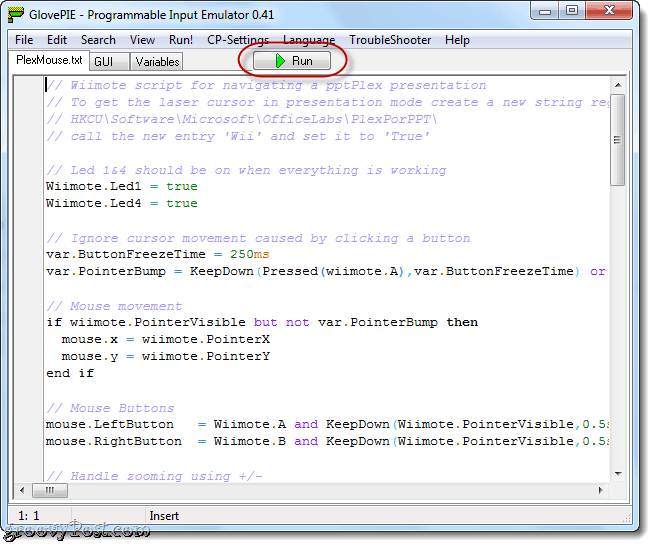655x547 pixels.
Task: Maximize the GlovePIE window
Action: [x=572, y=10]
